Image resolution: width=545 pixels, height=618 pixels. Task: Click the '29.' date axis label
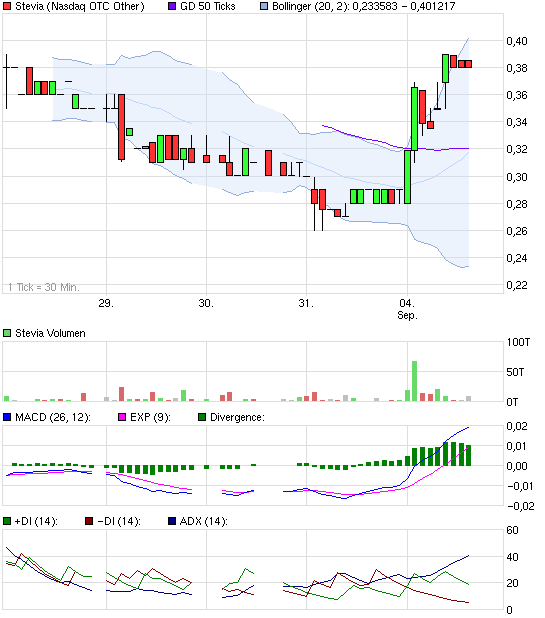point(106,303)
